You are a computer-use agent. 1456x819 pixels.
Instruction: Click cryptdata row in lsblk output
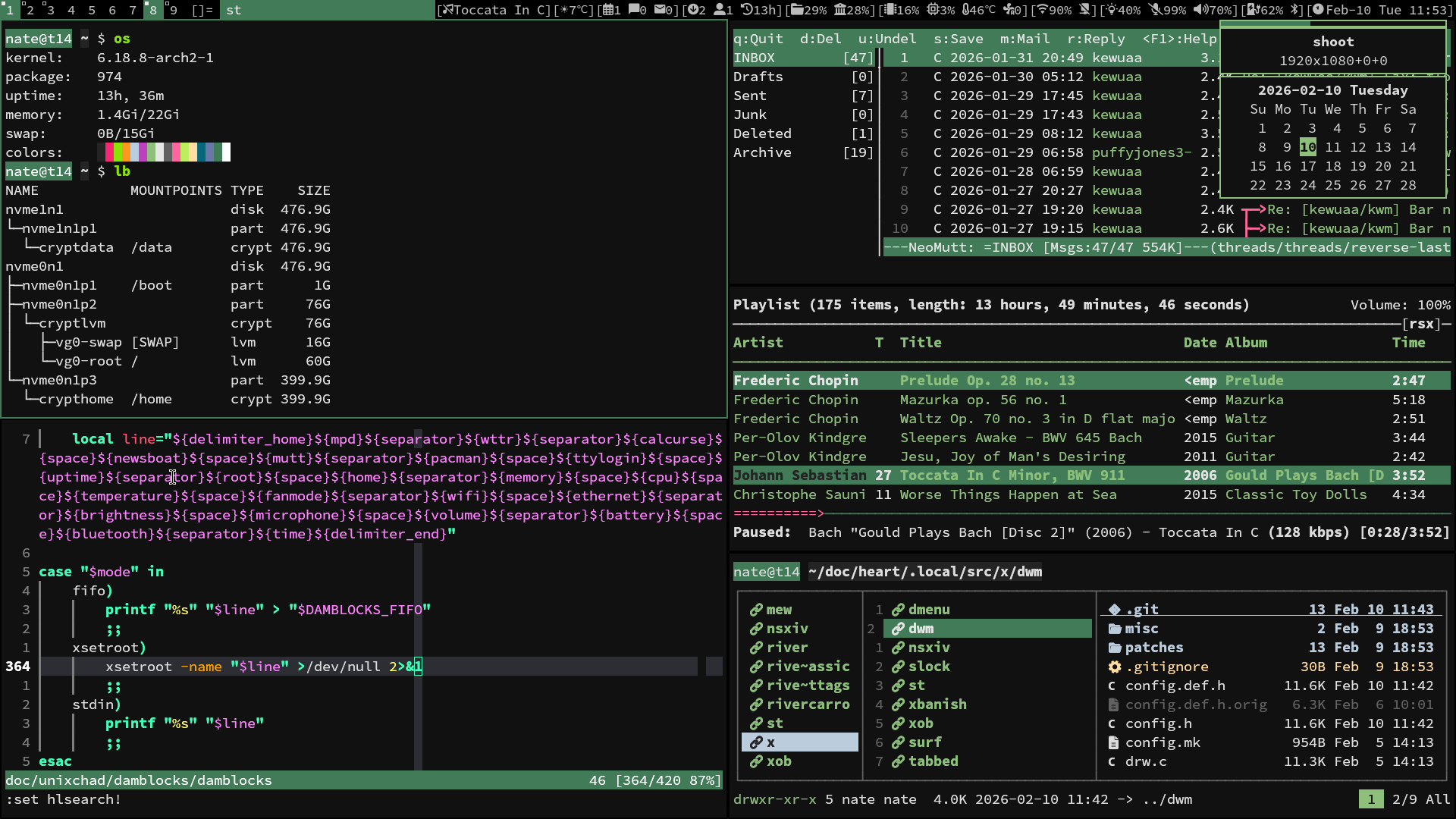pos(168,247)
